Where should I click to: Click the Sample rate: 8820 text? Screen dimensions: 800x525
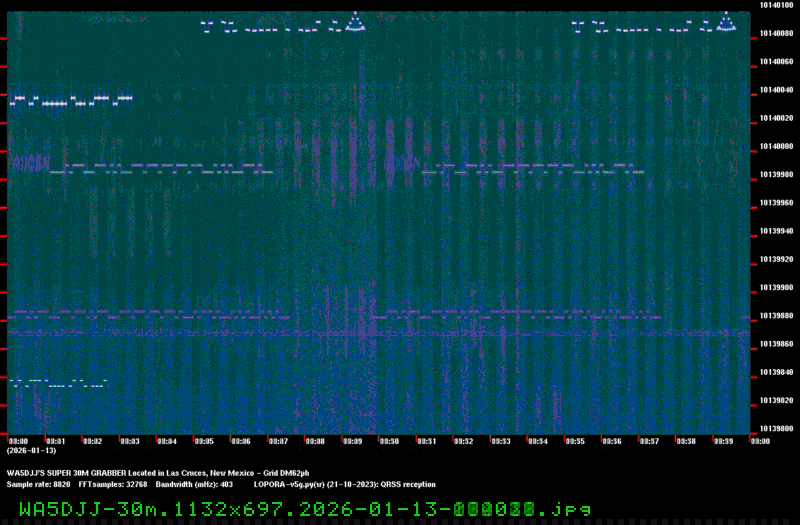click(38, 484)
